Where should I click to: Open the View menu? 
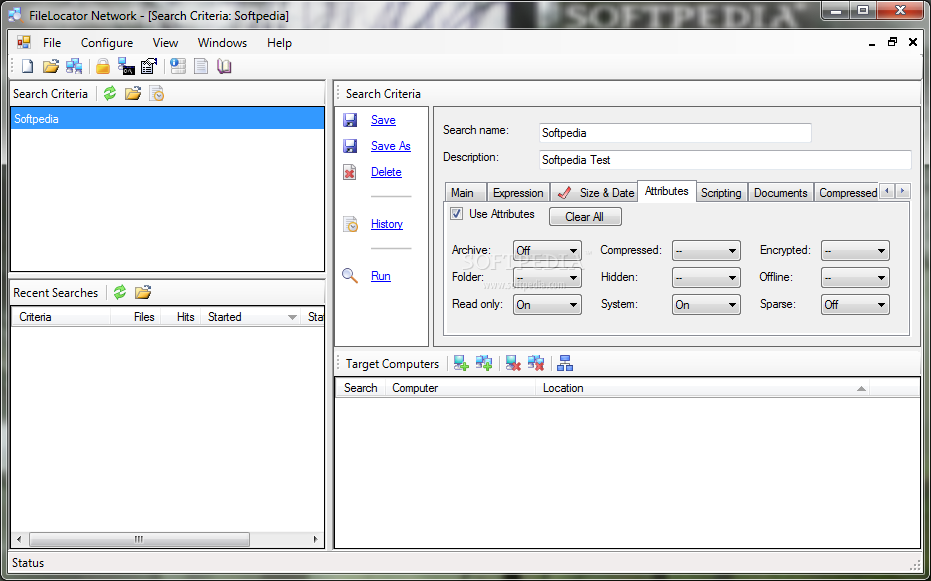(x=165, y=43)
